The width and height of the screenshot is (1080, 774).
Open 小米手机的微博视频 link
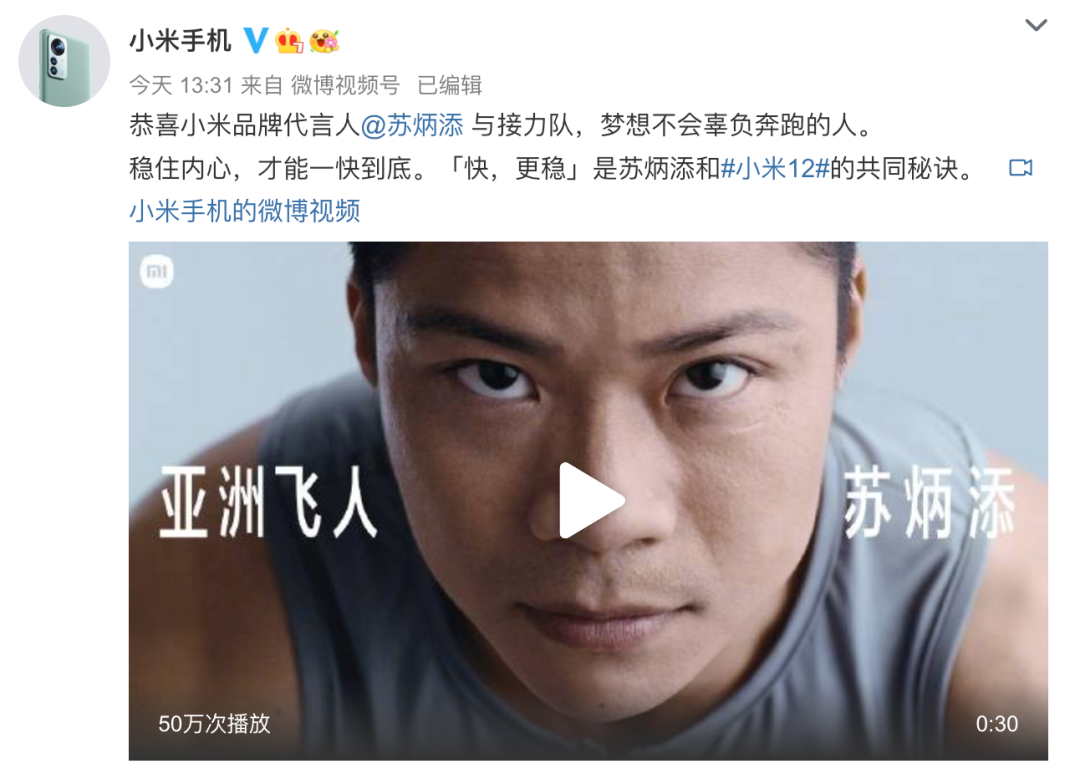tap(245, 211)
